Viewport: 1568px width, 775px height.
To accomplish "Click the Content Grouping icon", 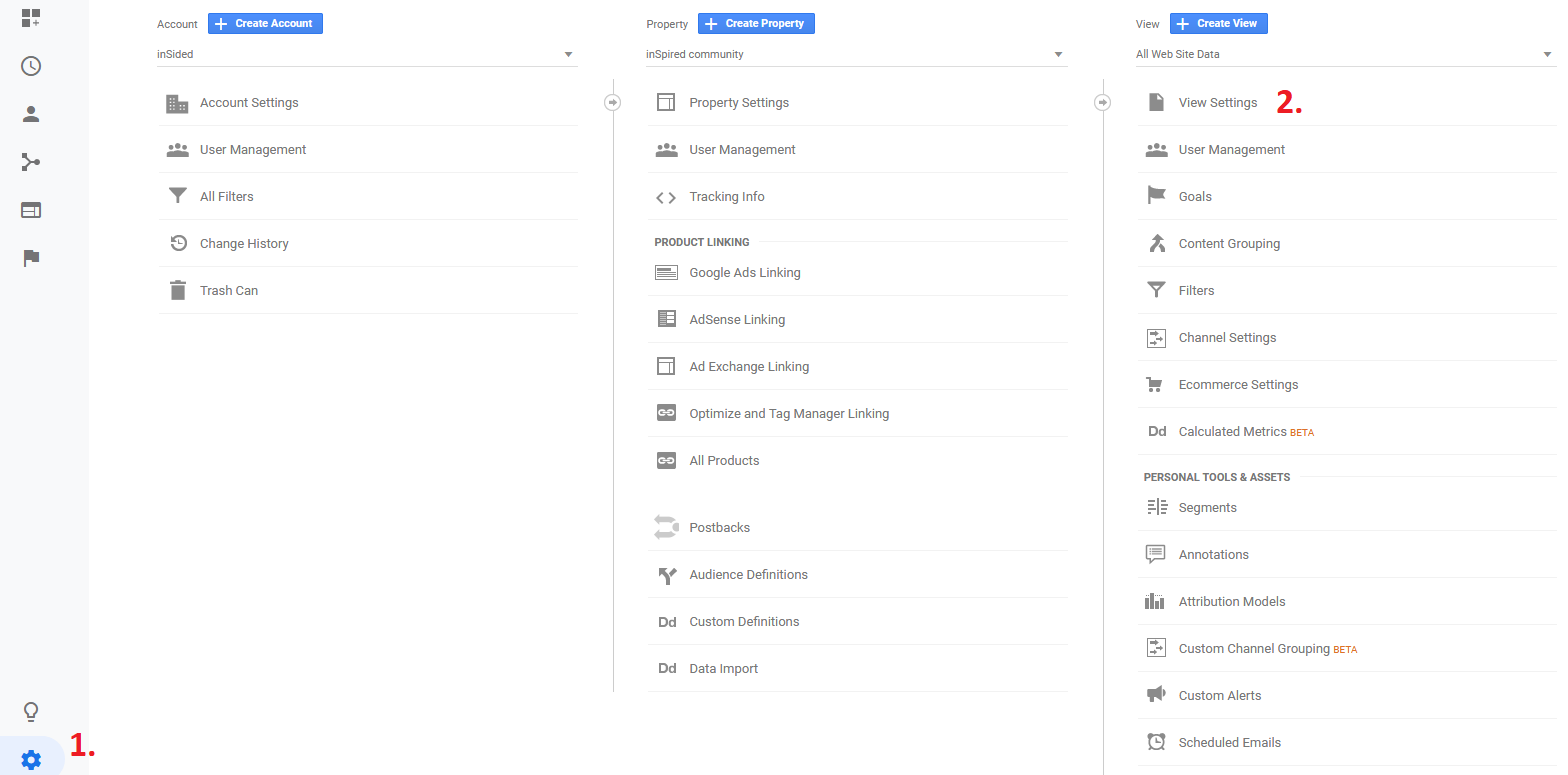I will tap(1156, 243).
